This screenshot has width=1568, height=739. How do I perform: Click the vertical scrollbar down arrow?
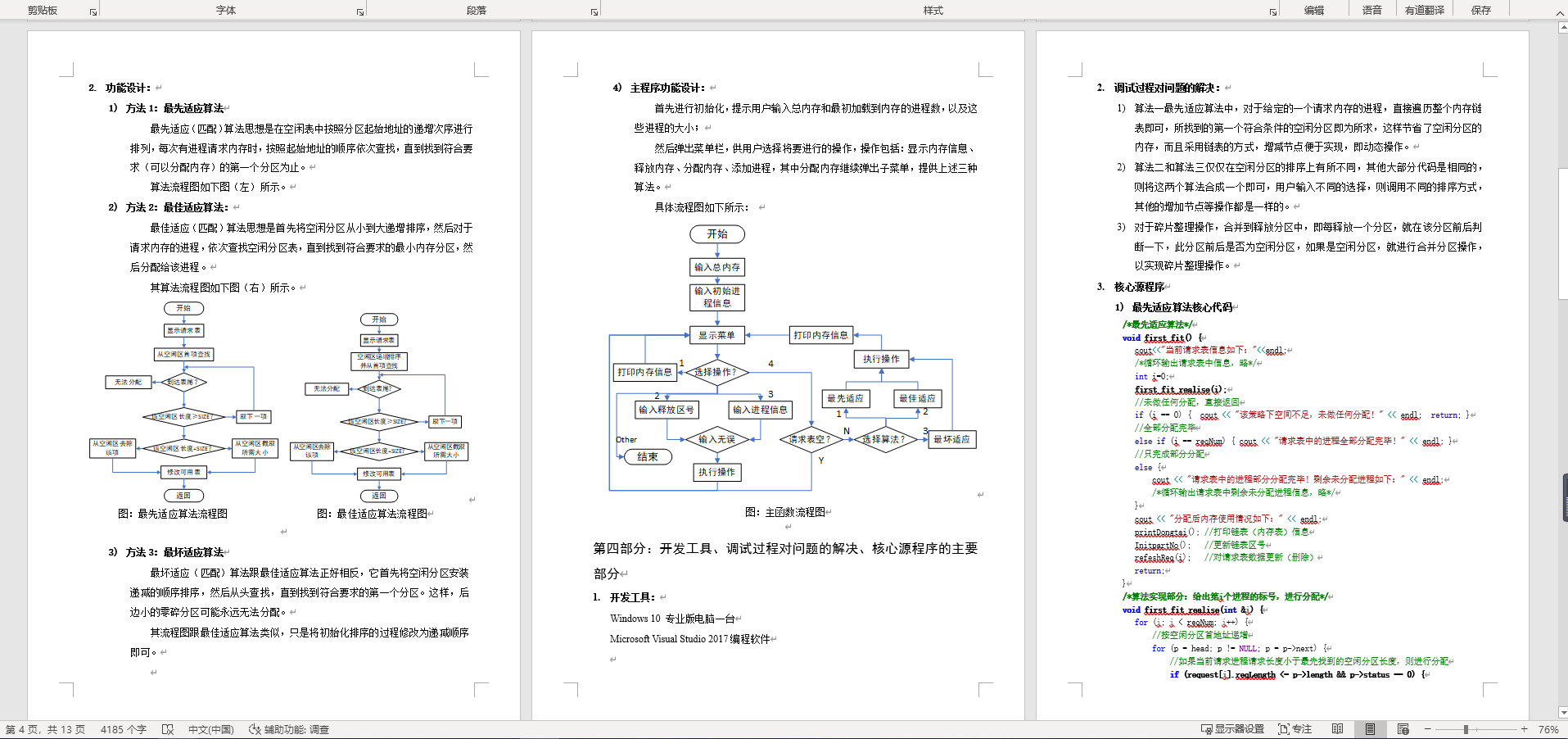coord(1562,714)
